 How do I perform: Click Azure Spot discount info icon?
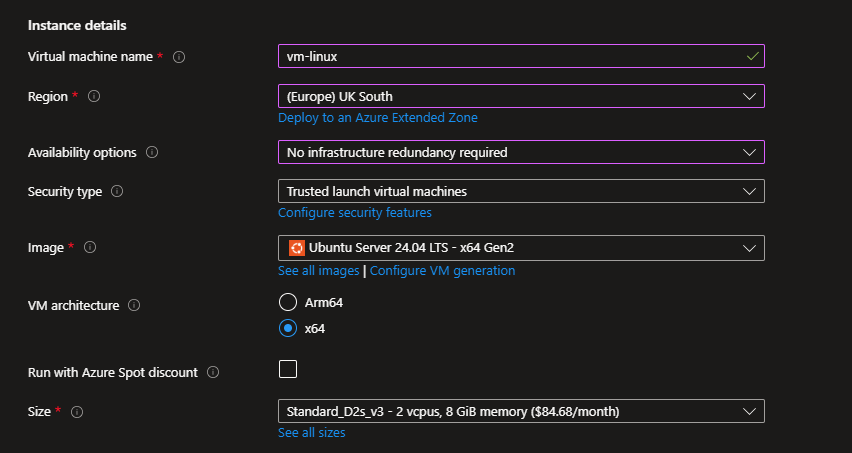click(x=212, y=372)
